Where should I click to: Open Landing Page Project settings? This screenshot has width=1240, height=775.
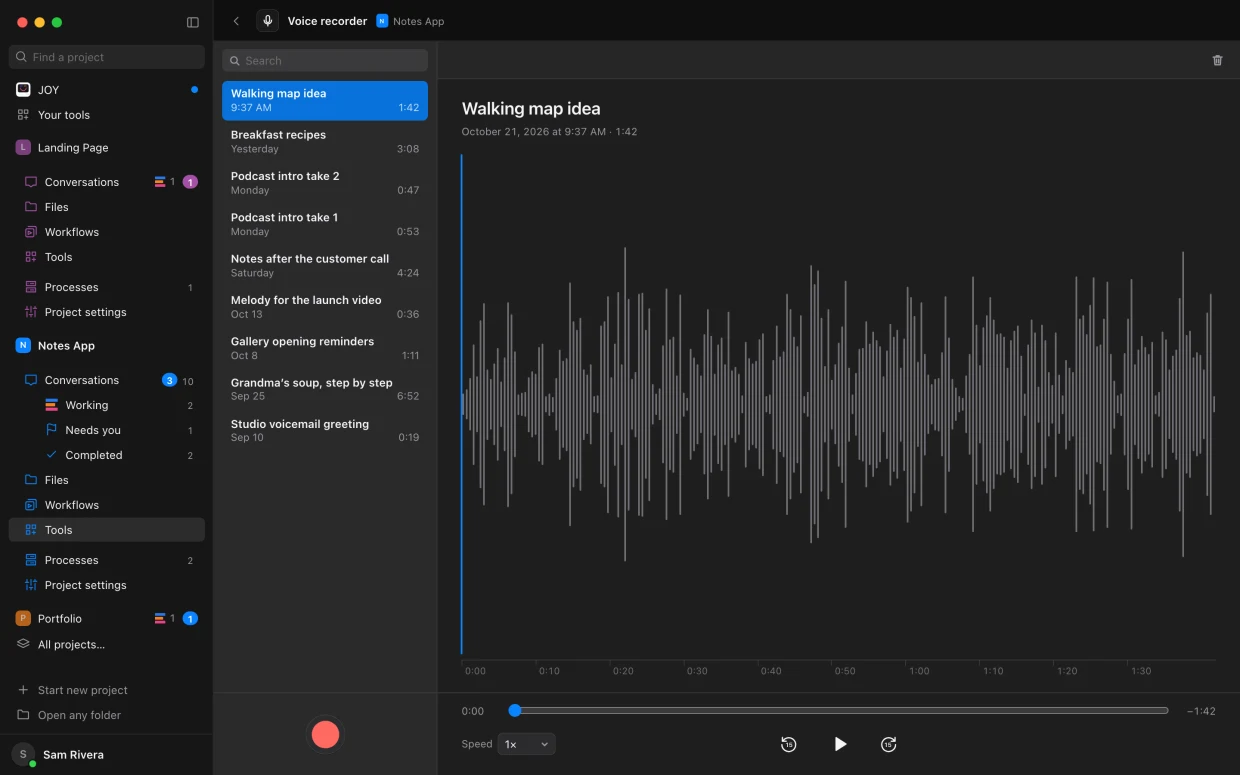point(107,312)
